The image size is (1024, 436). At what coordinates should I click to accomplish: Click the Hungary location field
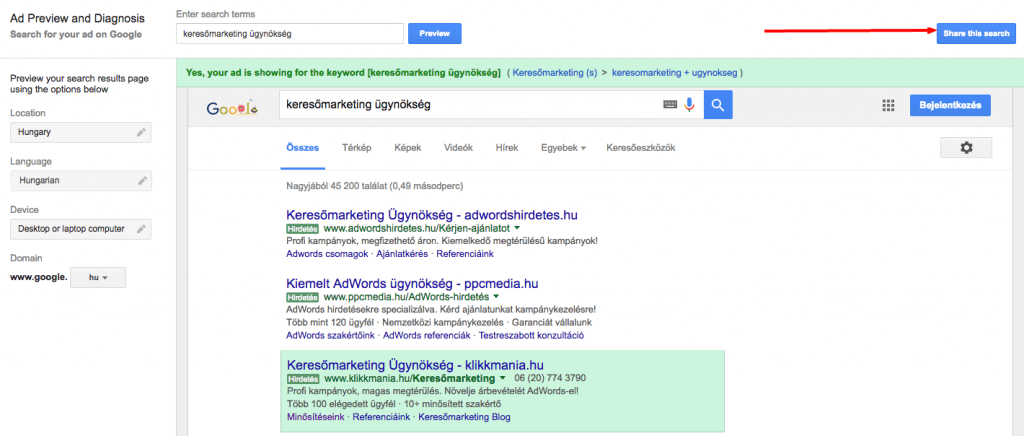[81, 132]
